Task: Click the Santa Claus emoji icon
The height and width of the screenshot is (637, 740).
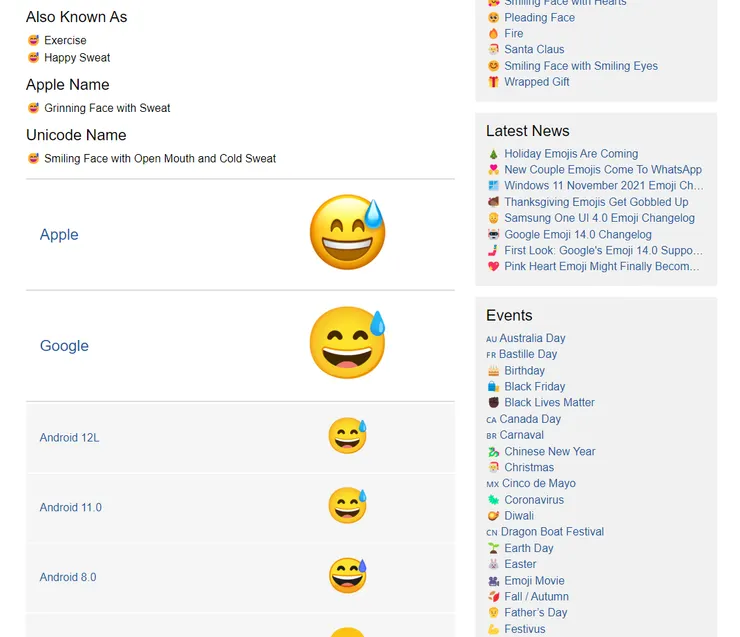Action: point(493,50)
